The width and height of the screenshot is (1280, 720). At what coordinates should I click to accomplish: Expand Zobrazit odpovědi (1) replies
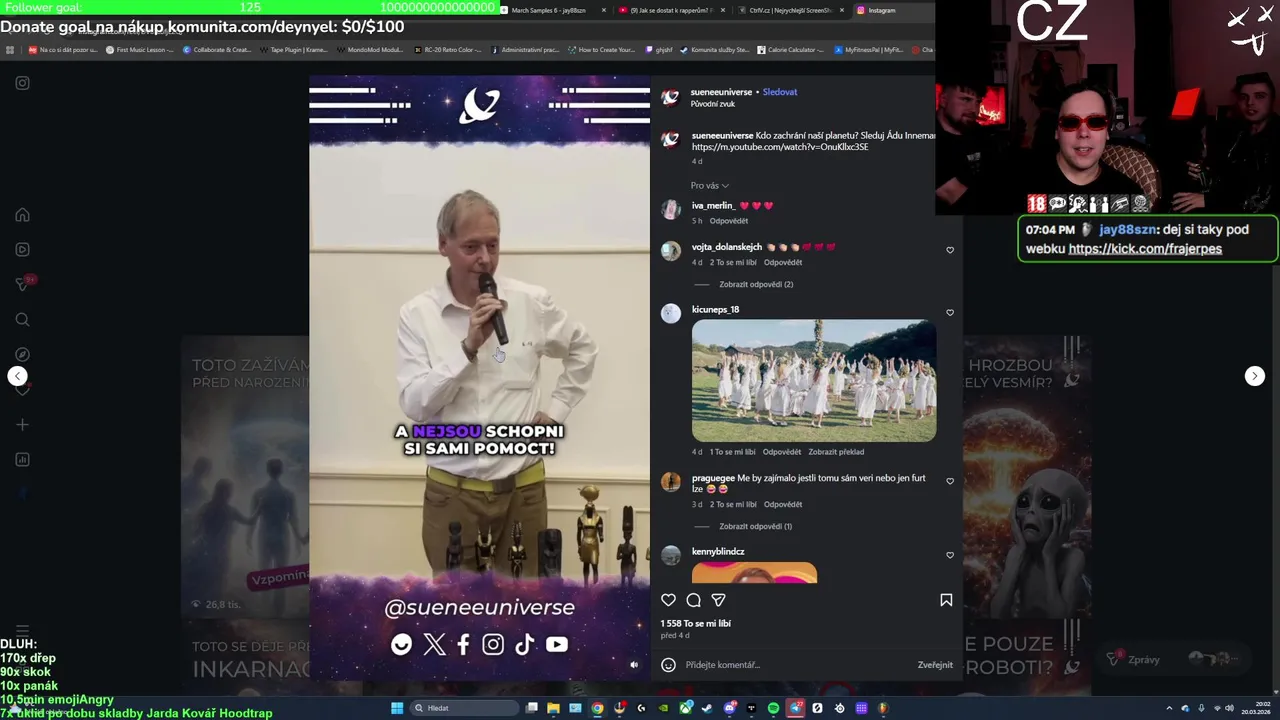(755, 526)
